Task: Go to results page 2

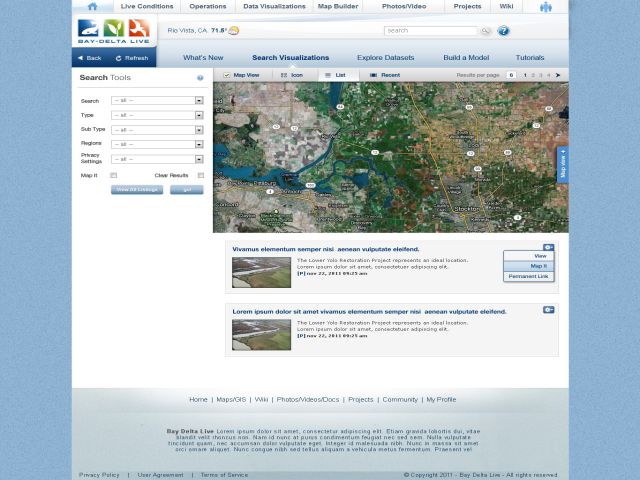Action: coord(533,75)
